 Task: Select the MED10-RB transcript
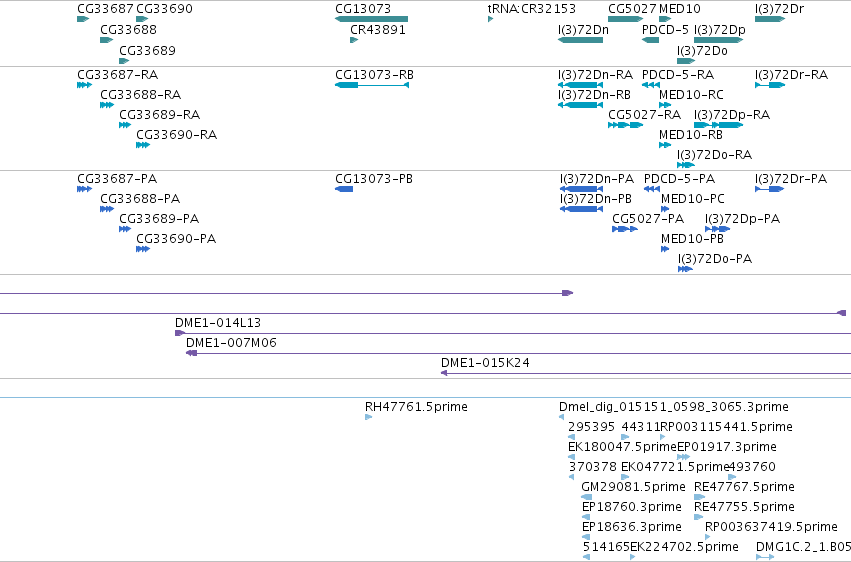pos(665,145)
